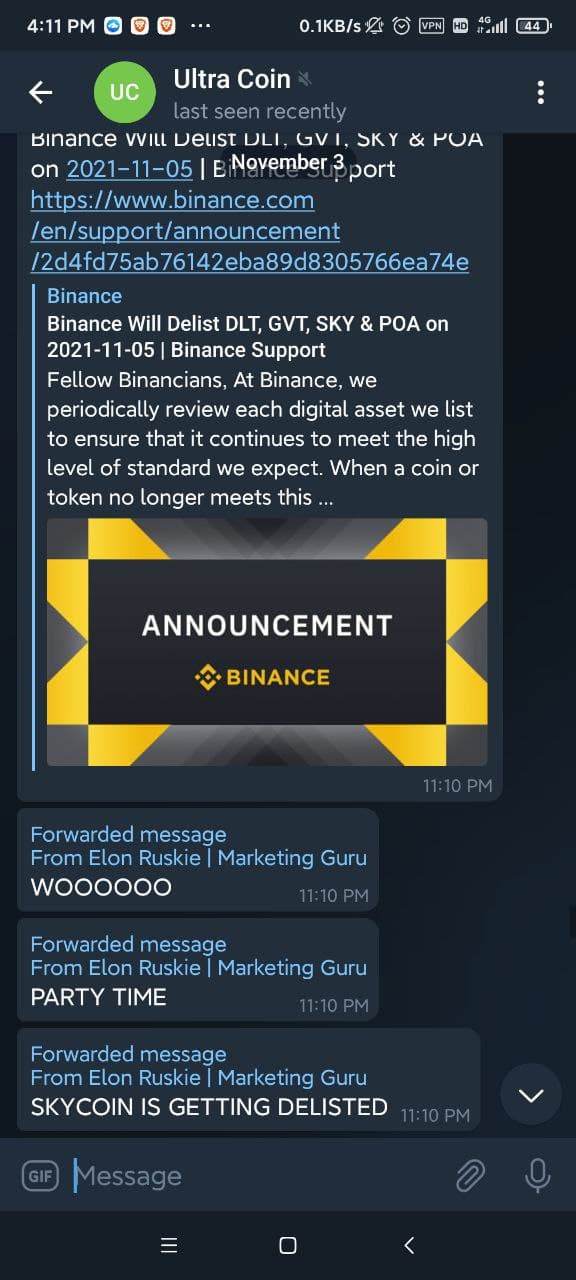Tap sender name above WOOOOOO message
The image size is (576, 1280).
[198, 858]
